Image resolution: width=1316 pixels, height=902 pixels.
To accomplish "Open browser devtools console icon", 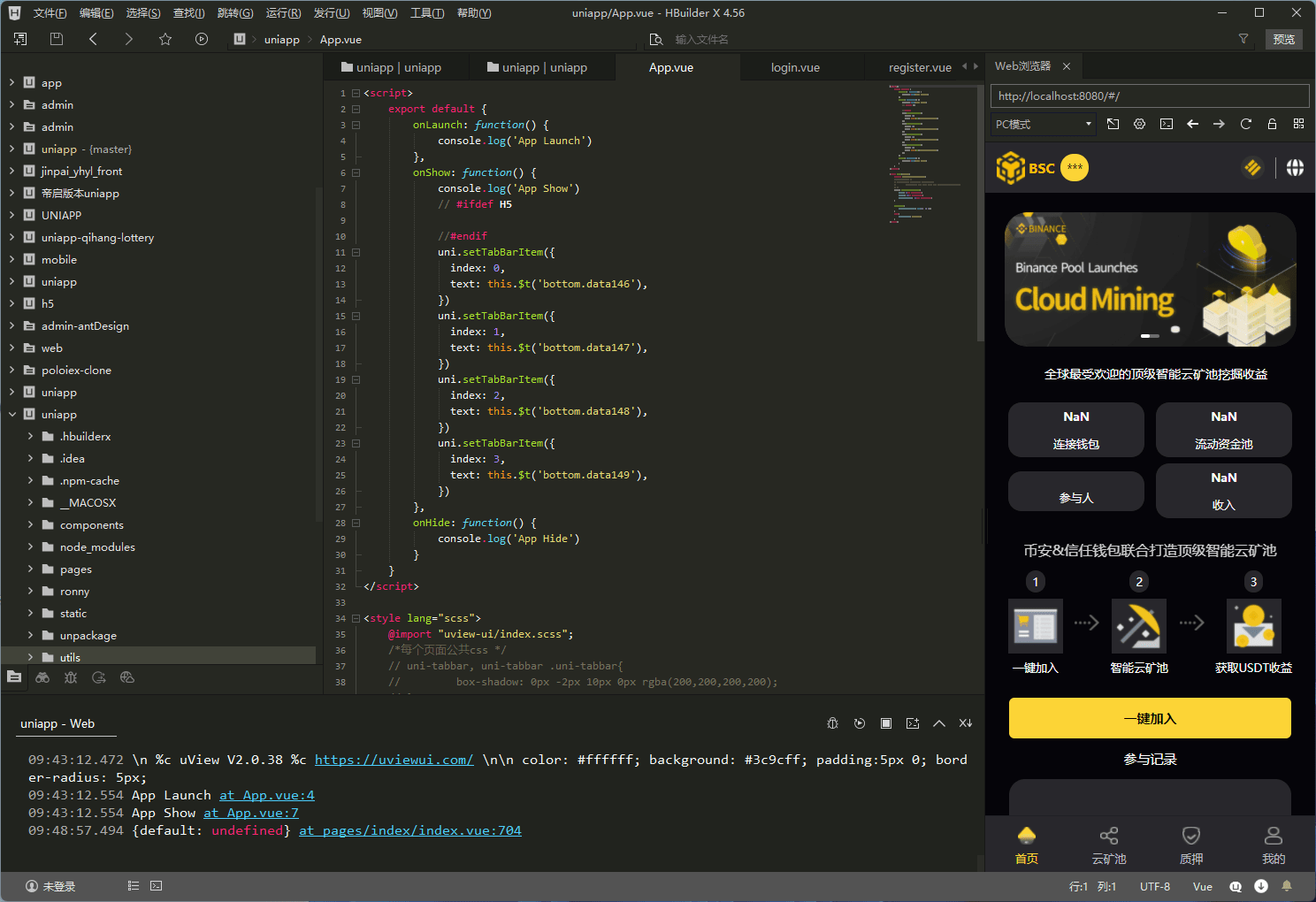I will coord(1167,124).
